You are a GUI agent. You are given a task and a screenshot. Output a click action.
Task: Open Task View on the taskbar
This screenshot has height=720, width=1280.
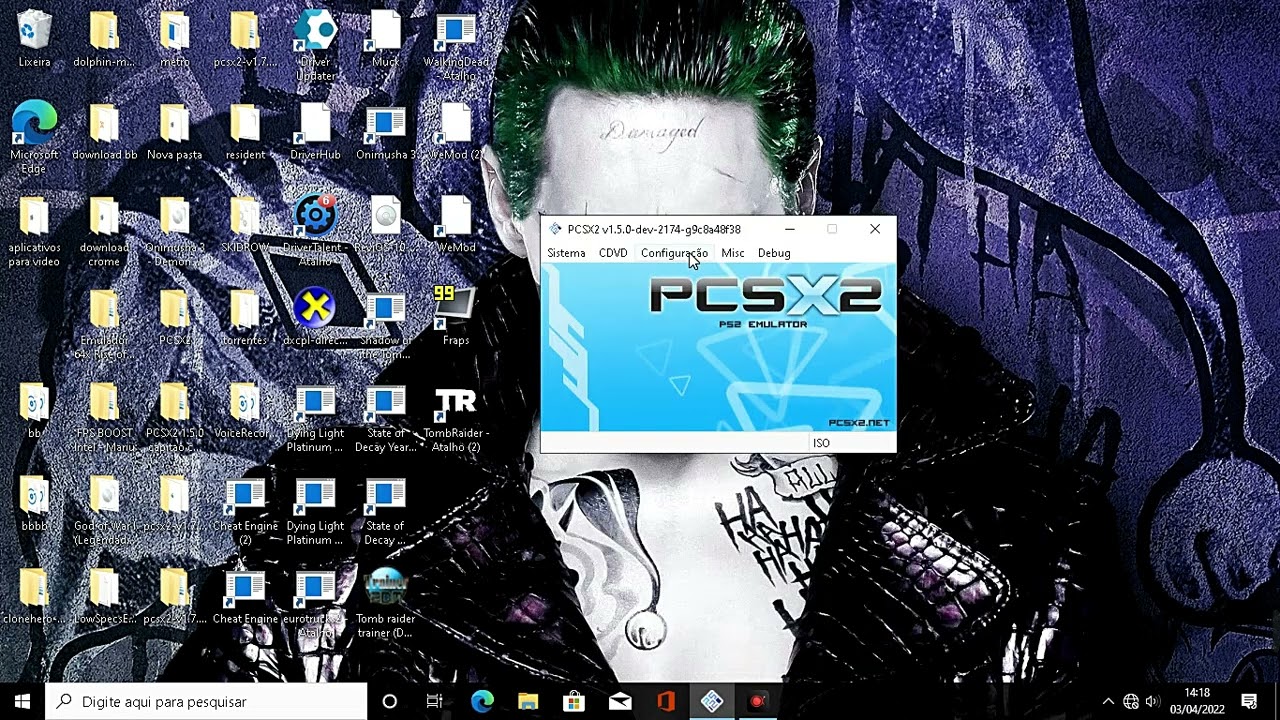click(x=435, y=701)
